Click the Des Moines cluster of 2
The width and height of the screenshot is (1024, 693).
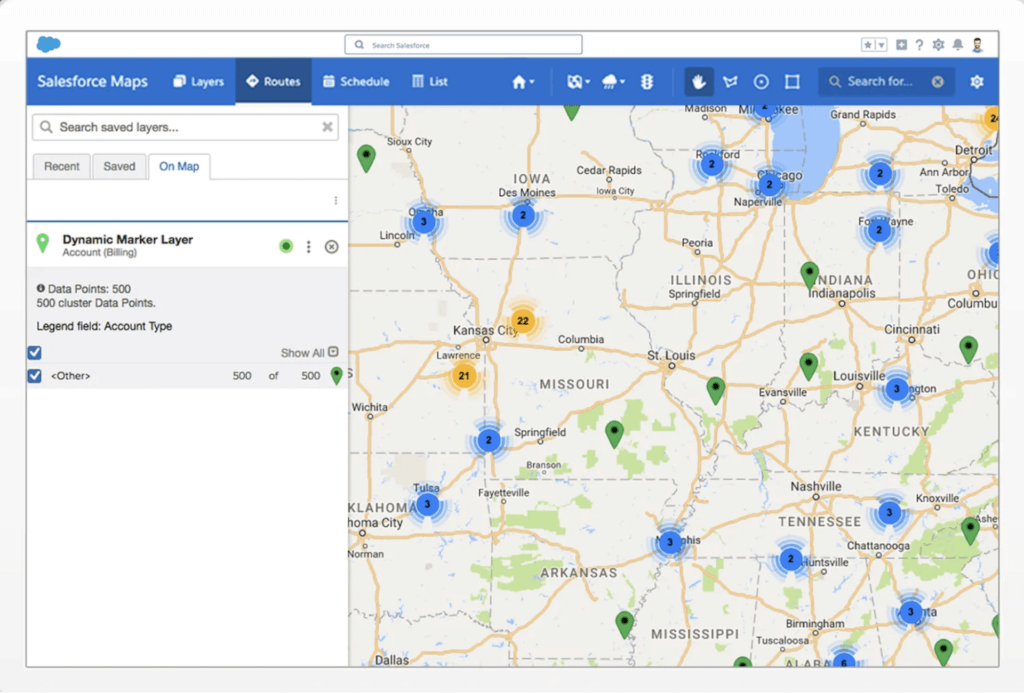522,215
